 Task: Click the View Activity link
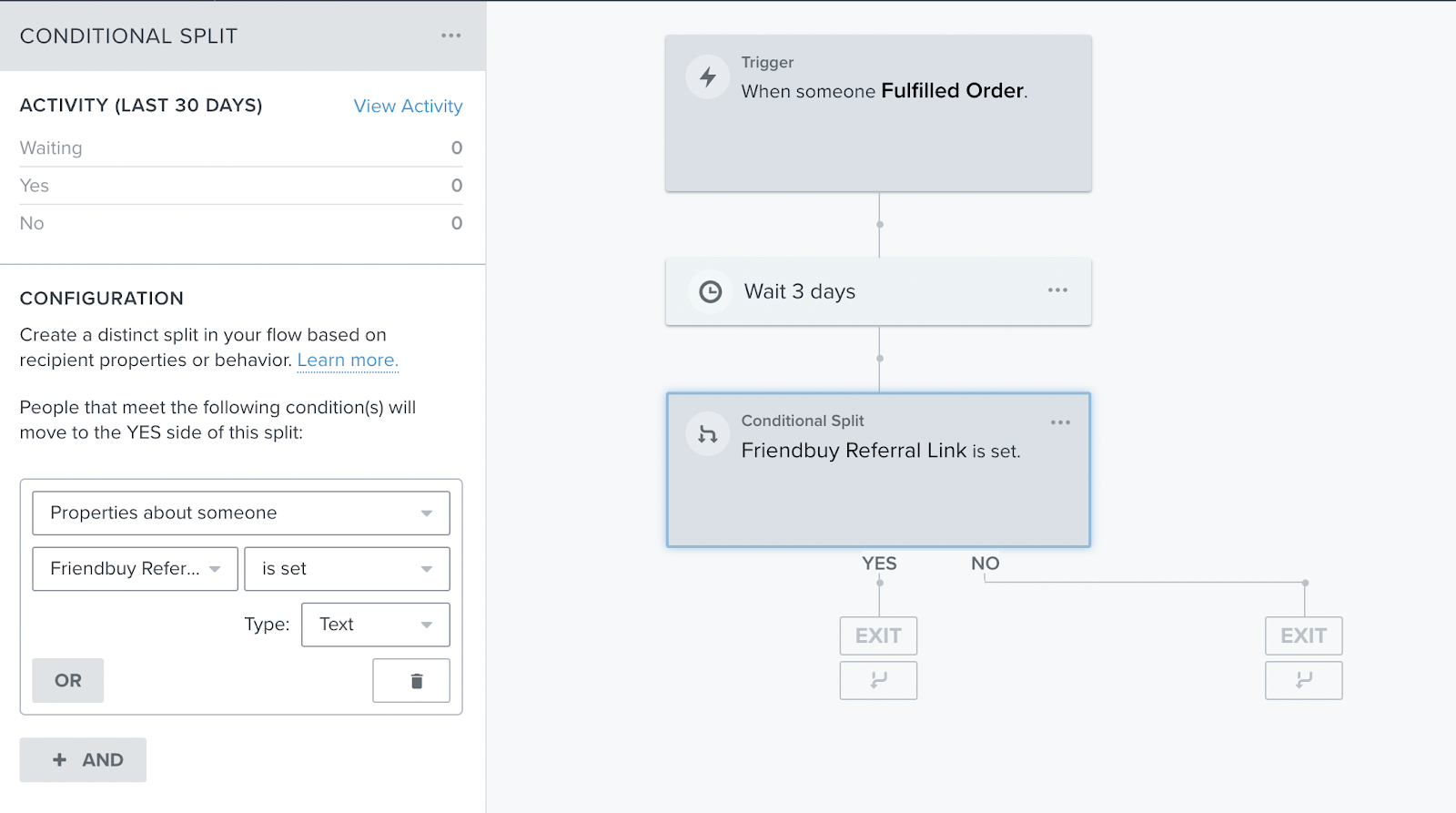(408, 107)
